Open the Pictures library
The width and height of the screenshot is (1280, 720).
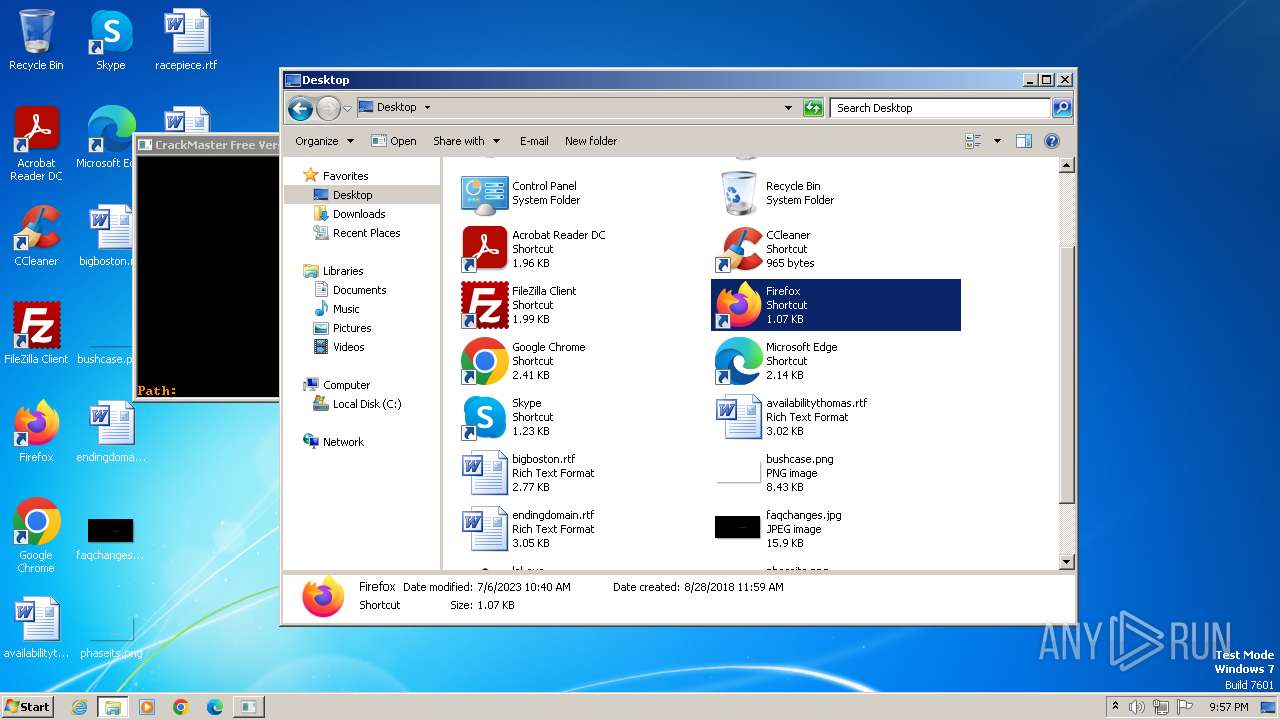tap(352, 328)
